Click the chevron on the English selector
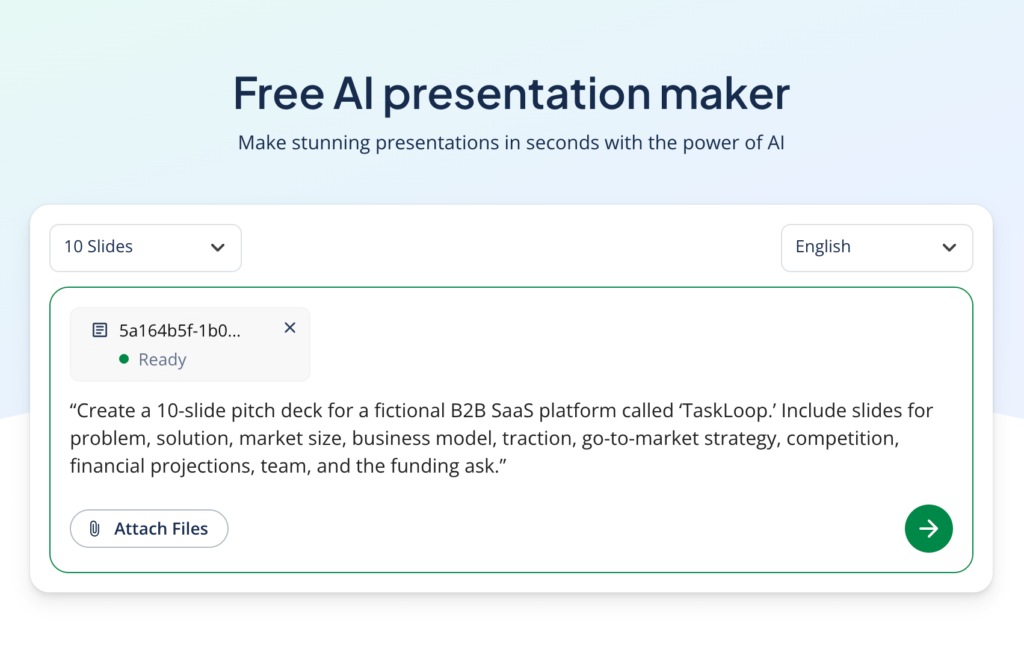Image resolution: width=1024 pixels, height=649 pixels. tap(950, 246)
